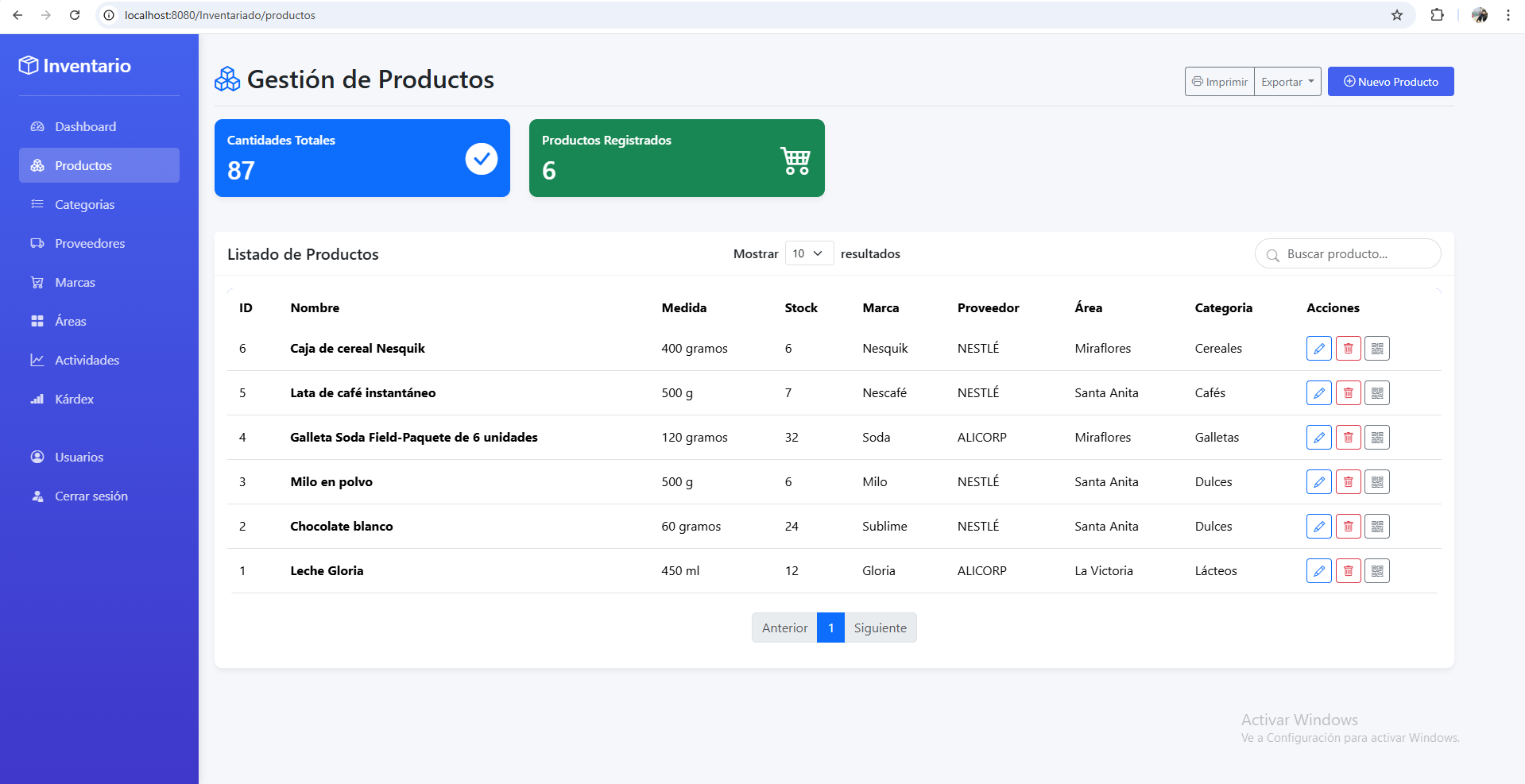Click the Anterior pagination button

pos(784,628)
